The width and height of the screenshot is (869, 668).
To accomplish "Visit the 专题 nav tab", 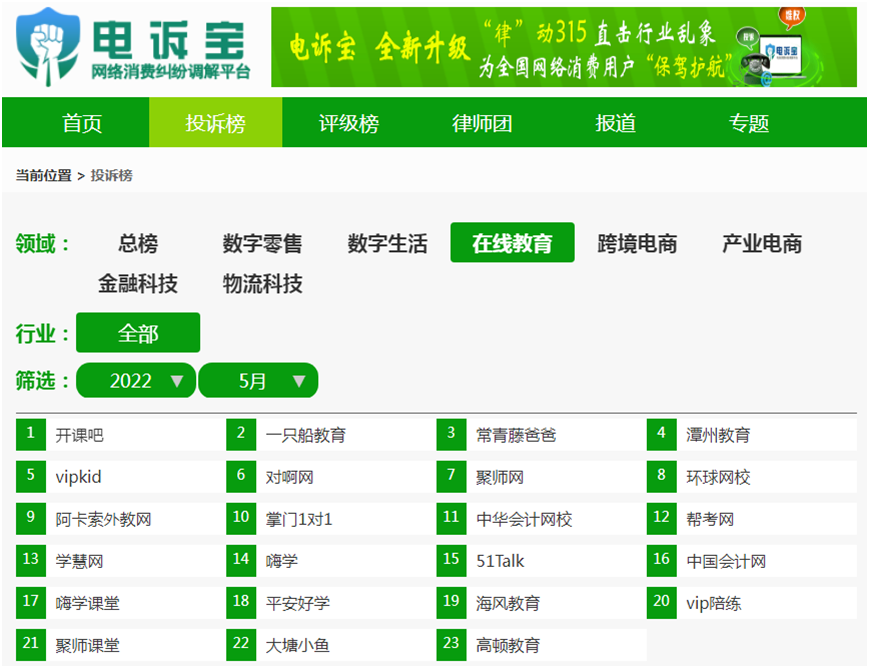I will 748,123.
